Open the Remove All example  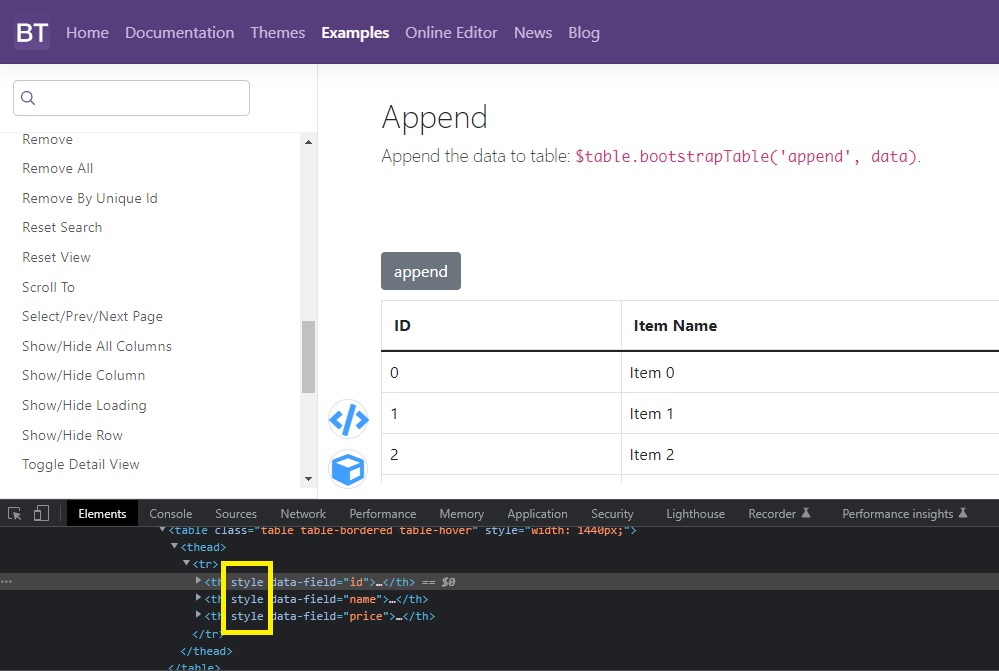[57, 168]
